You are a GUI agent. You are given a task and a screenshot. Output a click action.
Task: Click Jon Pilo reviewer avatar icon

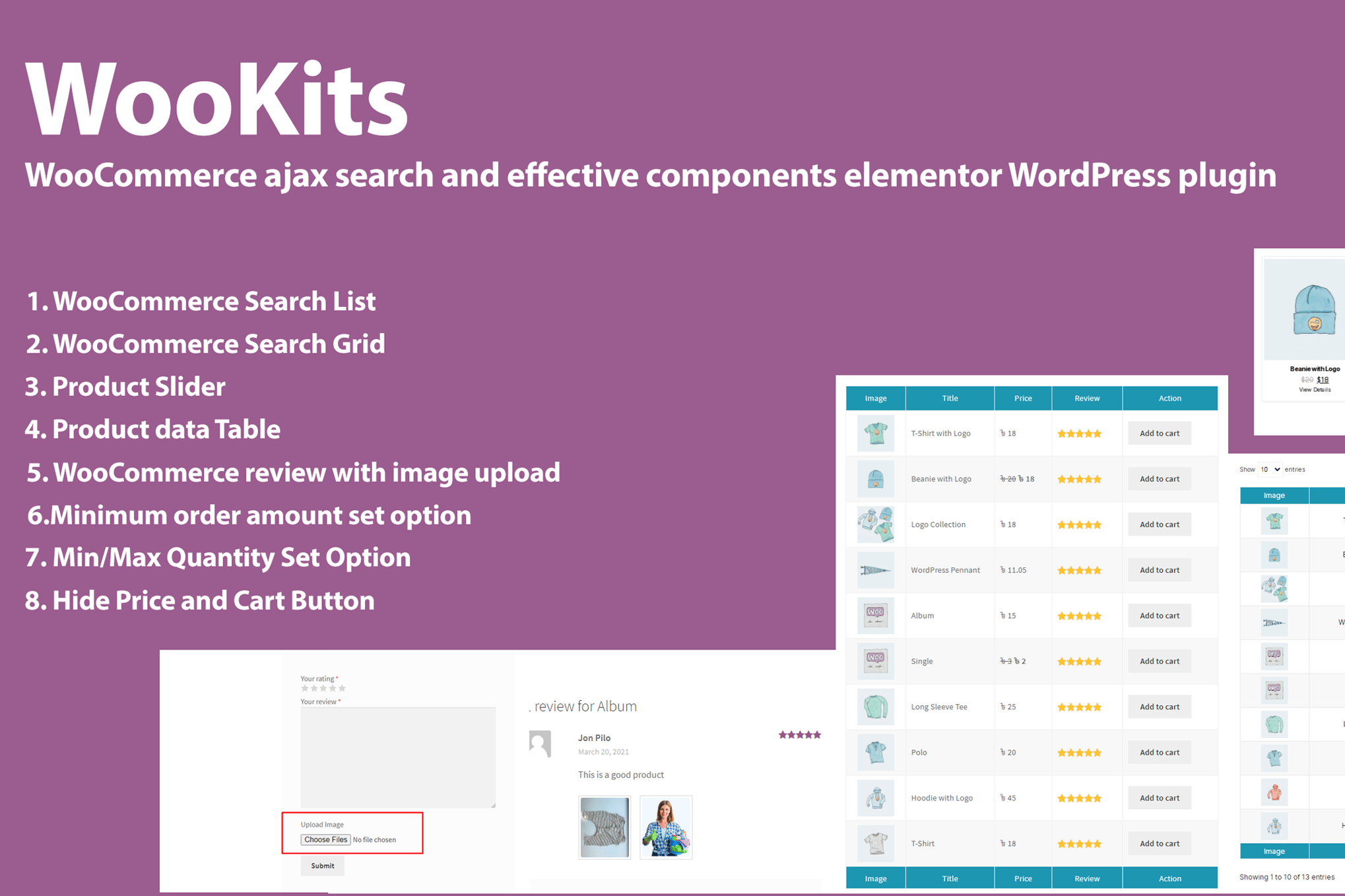tap(540, 744)
